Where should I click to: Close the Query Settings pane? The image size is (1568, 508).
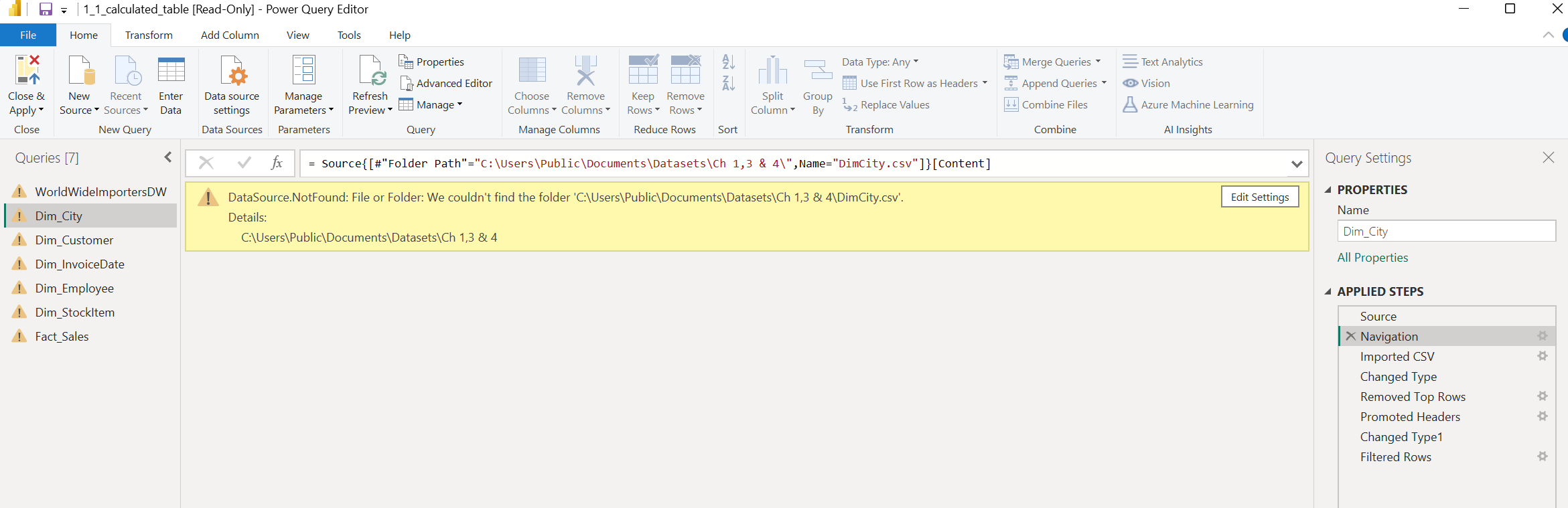point(1549,157)
